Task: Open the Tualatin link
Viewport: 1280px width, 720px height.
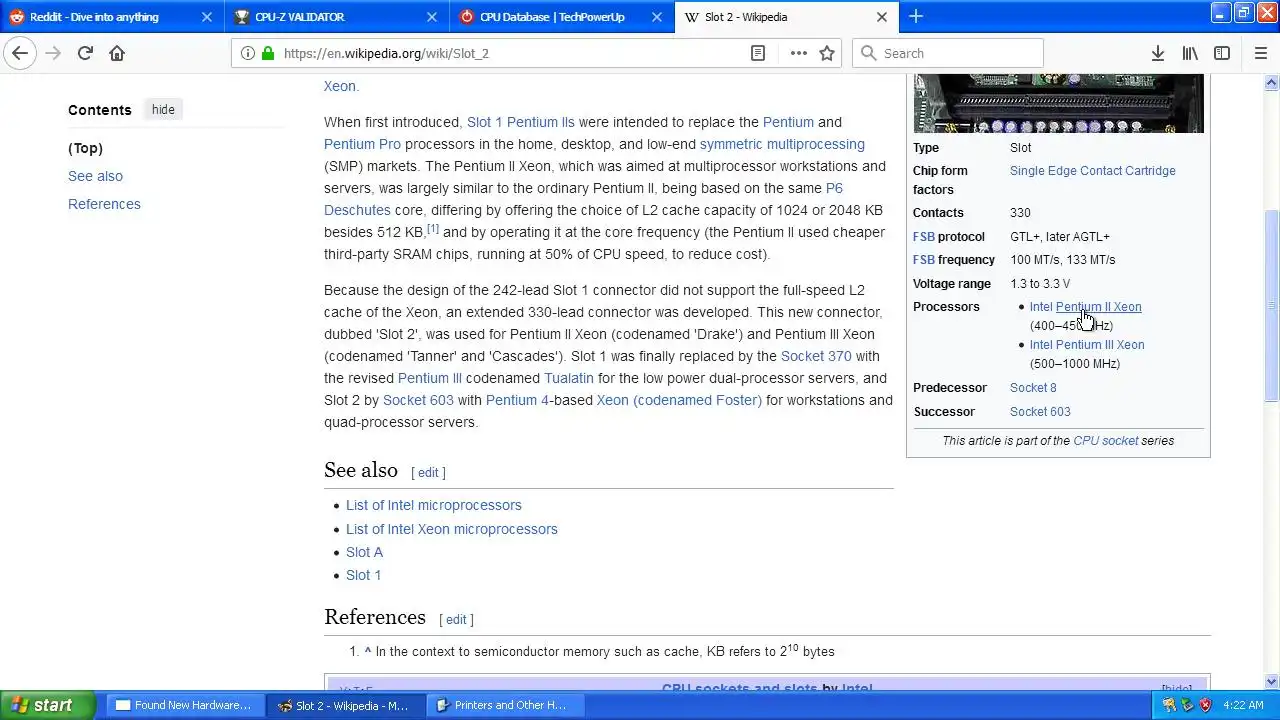Action: tap(568, 378)
